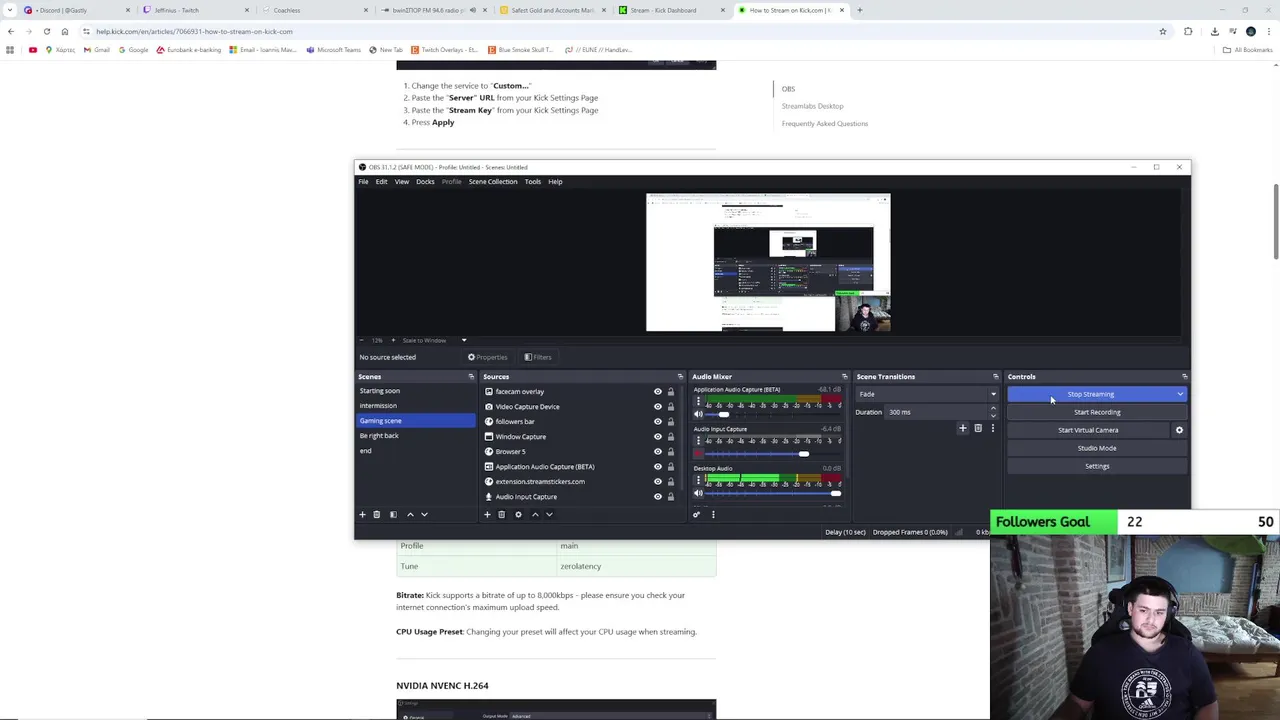The image size is (1280, 720).
Task: Switch to Stream - Kick Dashboard tab
Action: click(672, 10)
